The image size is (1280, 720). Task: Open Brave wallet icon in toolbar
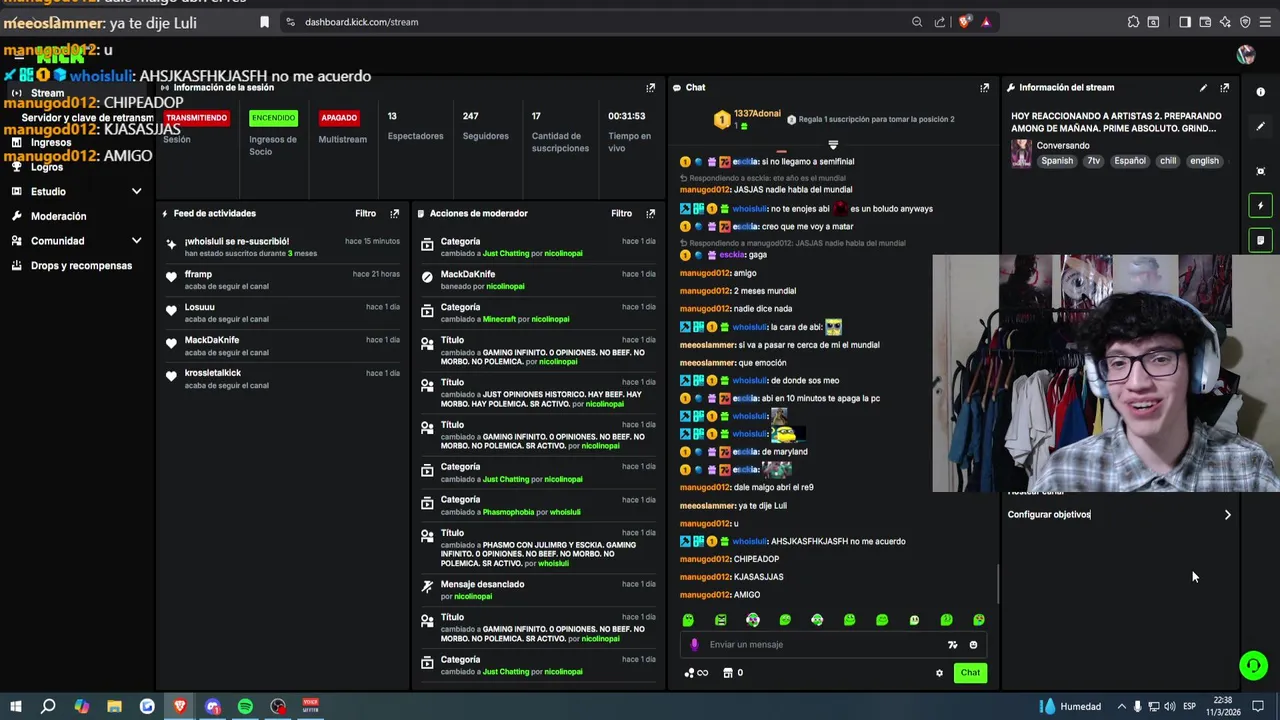[x=1205, y=22]
